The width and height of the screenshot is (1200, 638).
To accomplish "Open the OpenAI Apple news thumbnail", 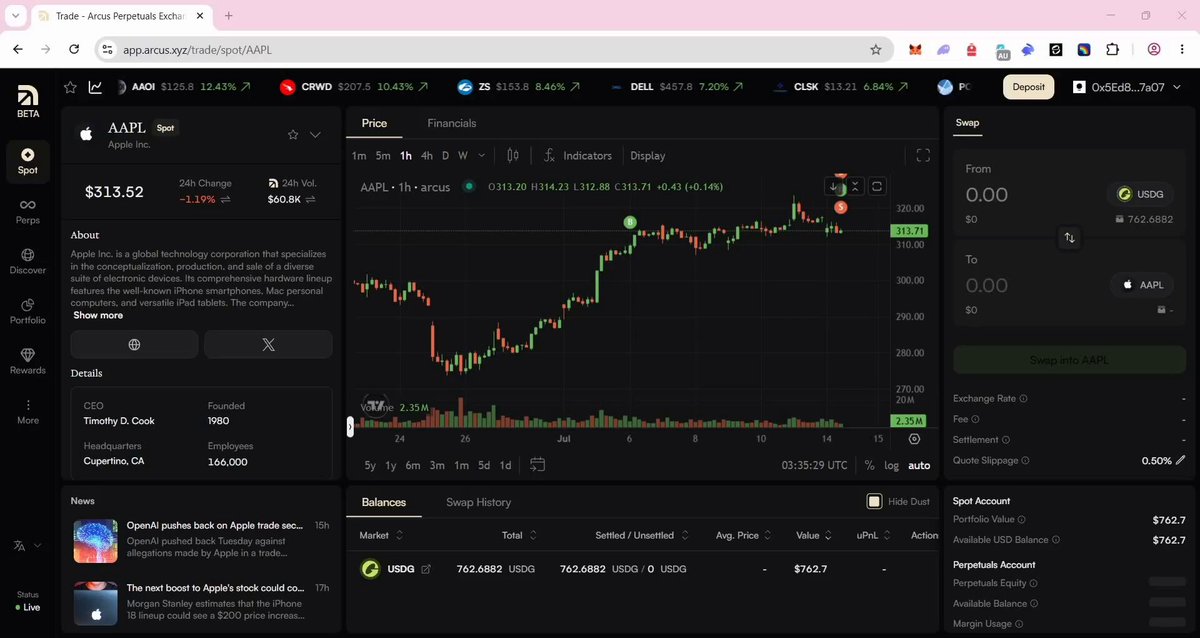I will pos(96,541).
